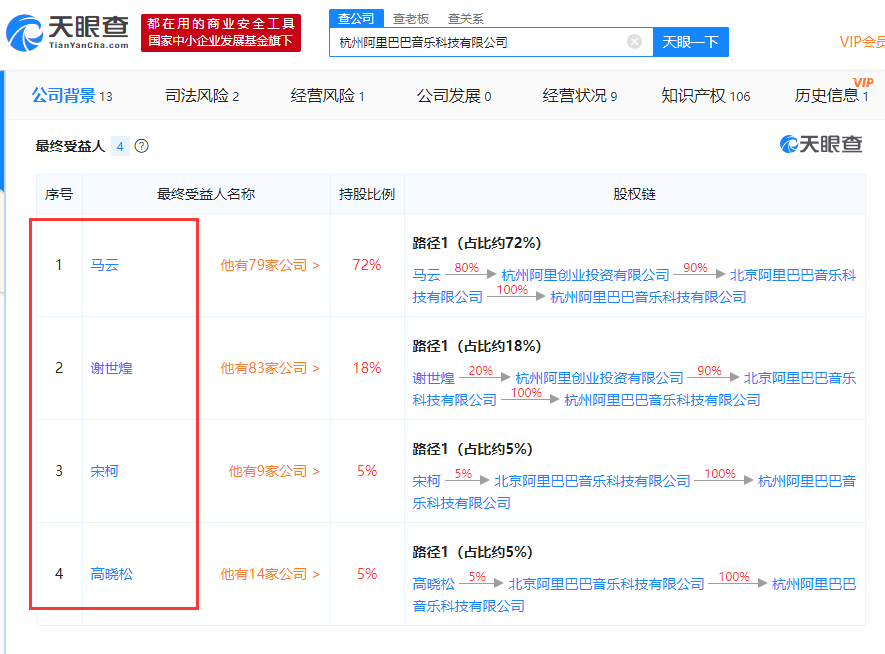Open 马云's profile in the name column

pos(104,265)
